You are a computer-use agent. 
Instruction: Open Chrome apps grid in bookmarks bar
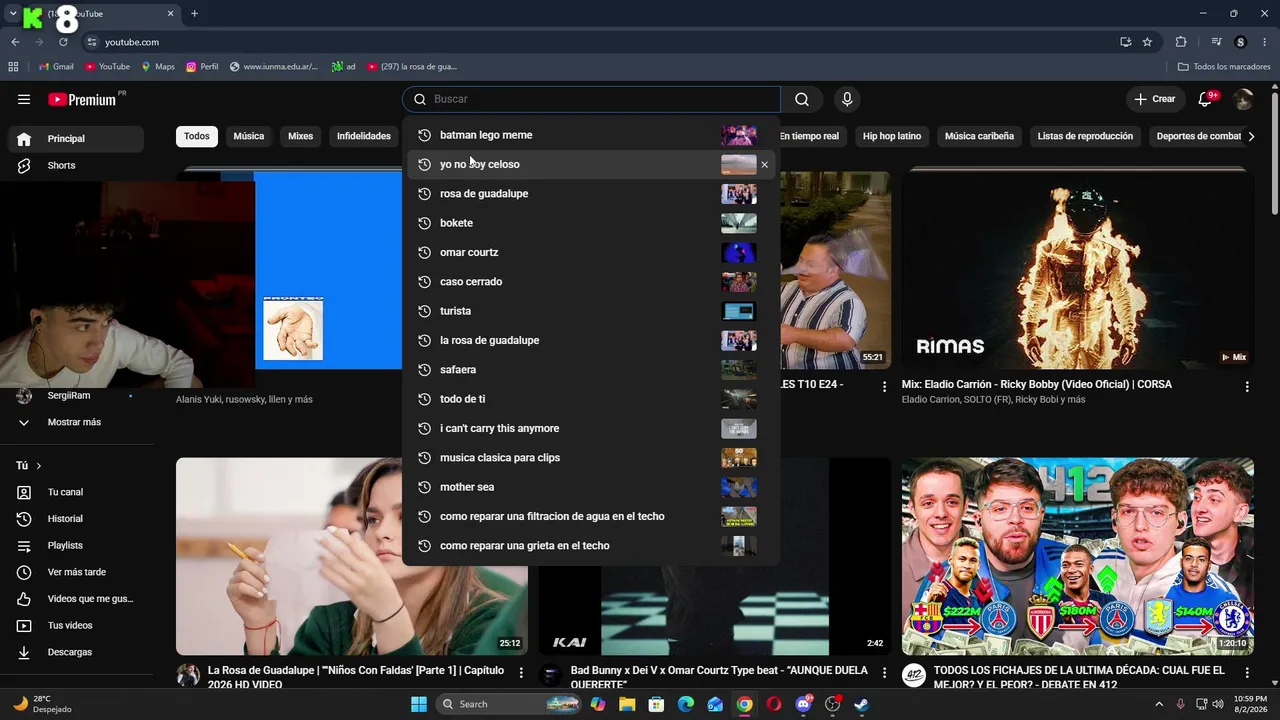click(13, 67)
